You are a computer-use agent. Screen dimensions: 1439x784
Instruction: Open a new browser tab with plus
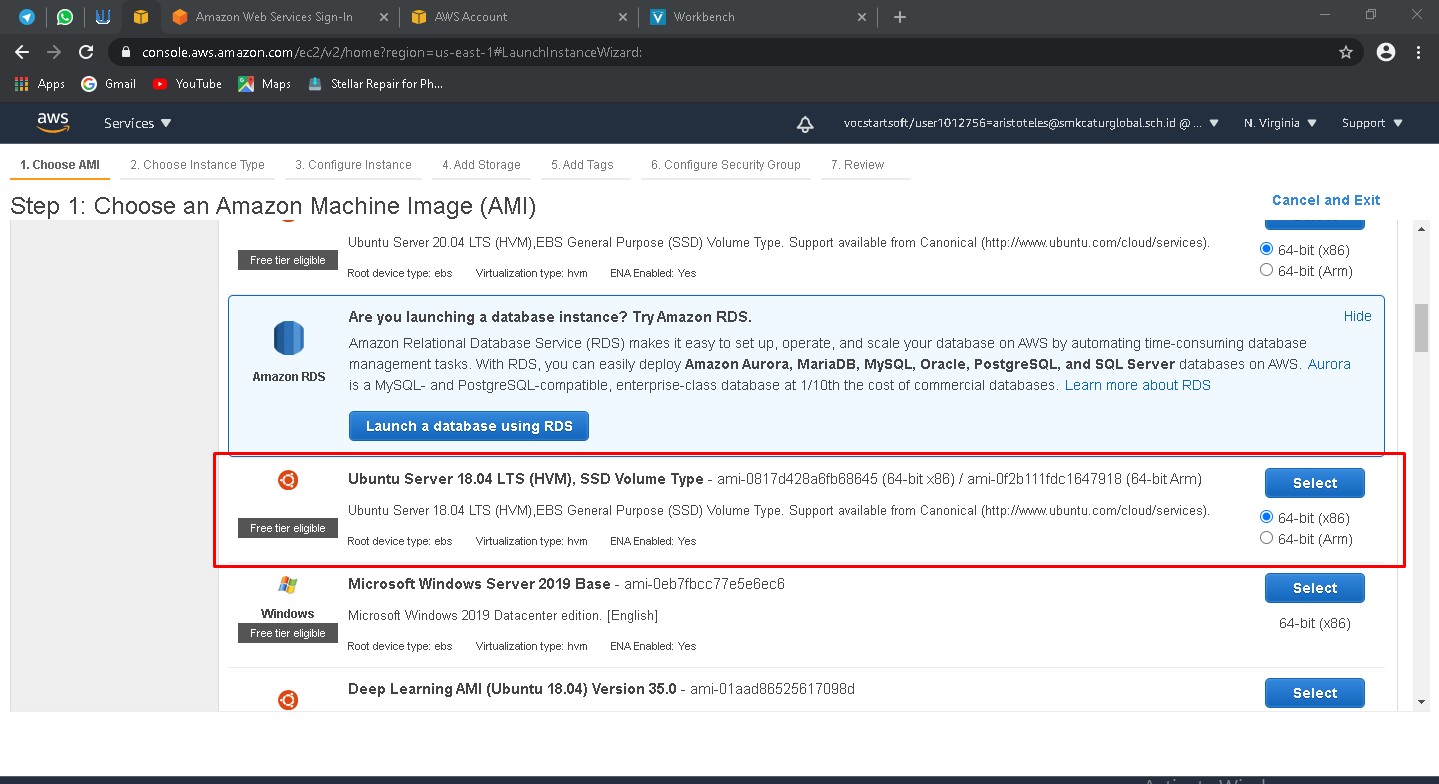(900, 17)
